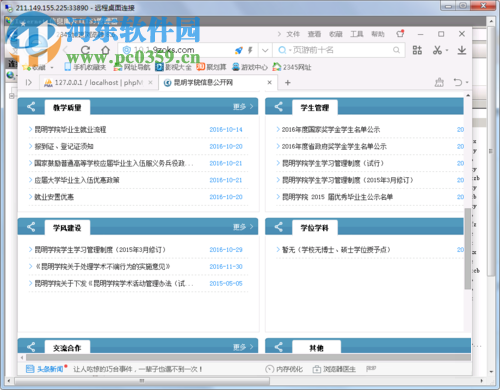The image size is (500, 390).
Task: Open the 网址导航 bookmark
Action: (x=132, y=67)
